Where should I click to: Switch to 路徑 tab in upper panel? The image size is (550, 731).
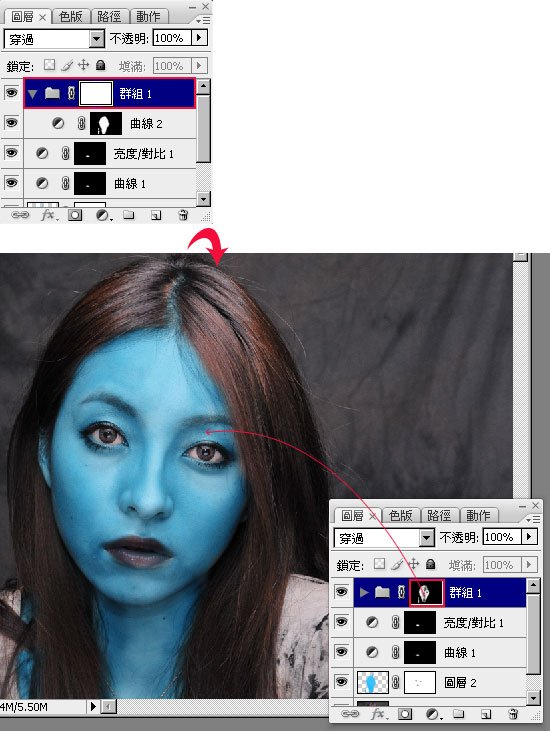click(x=110, y=17)
